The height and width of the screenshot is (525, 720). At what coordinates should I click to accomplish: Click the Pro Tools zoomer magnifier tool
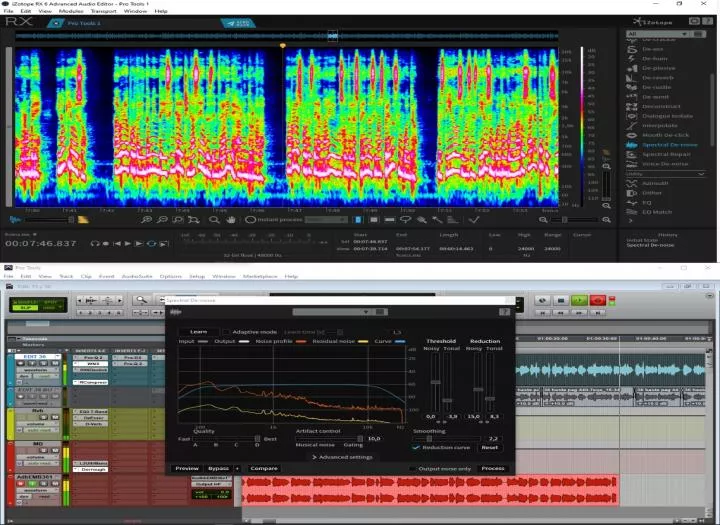click(141, 300)
